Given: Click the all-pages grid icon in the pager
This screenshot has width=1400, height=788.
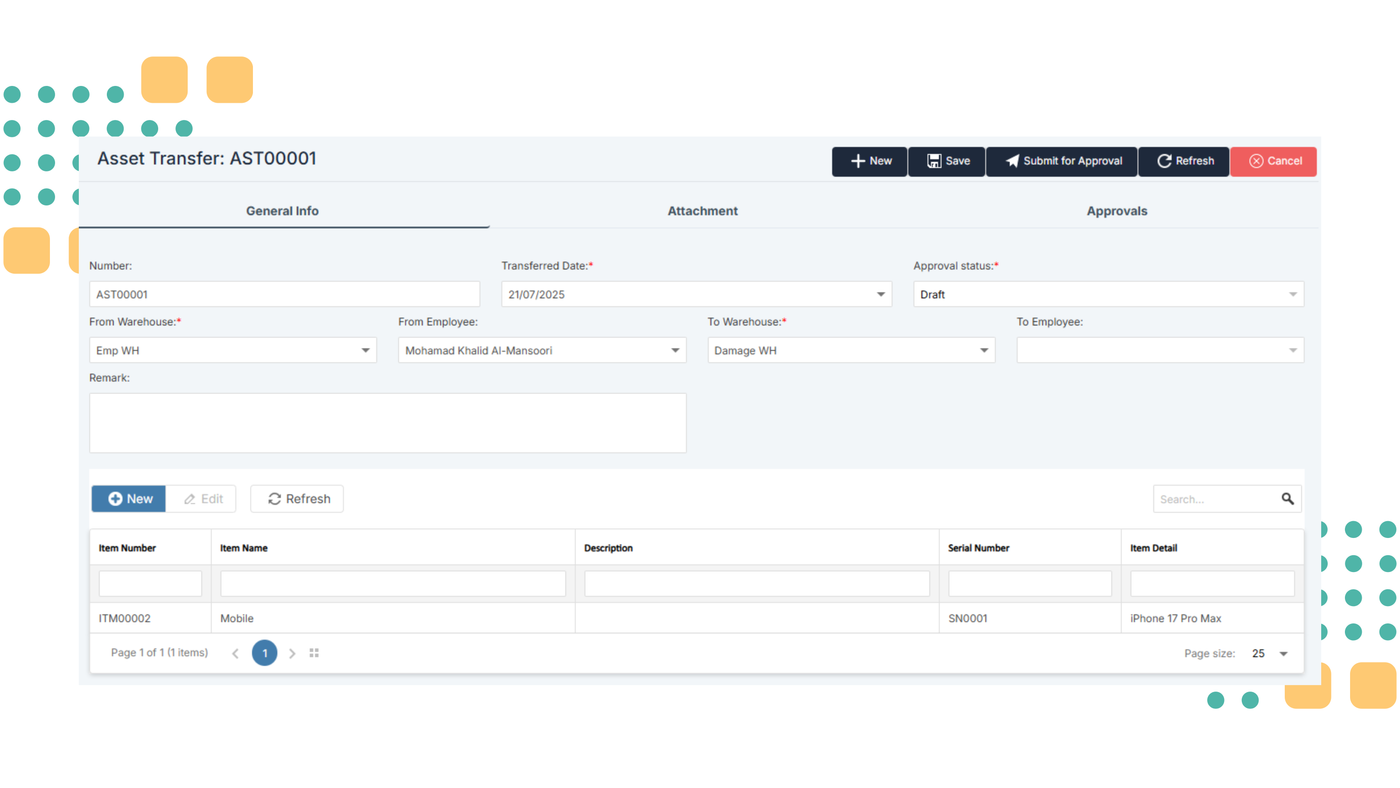Looking at the screenshot, I should (312, 652).
